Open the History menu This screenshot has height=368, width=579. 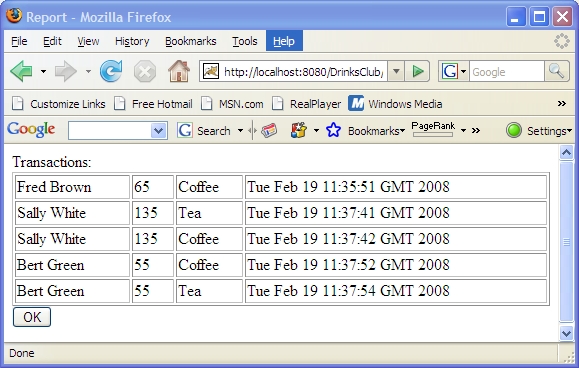click(x=132, y=41)
